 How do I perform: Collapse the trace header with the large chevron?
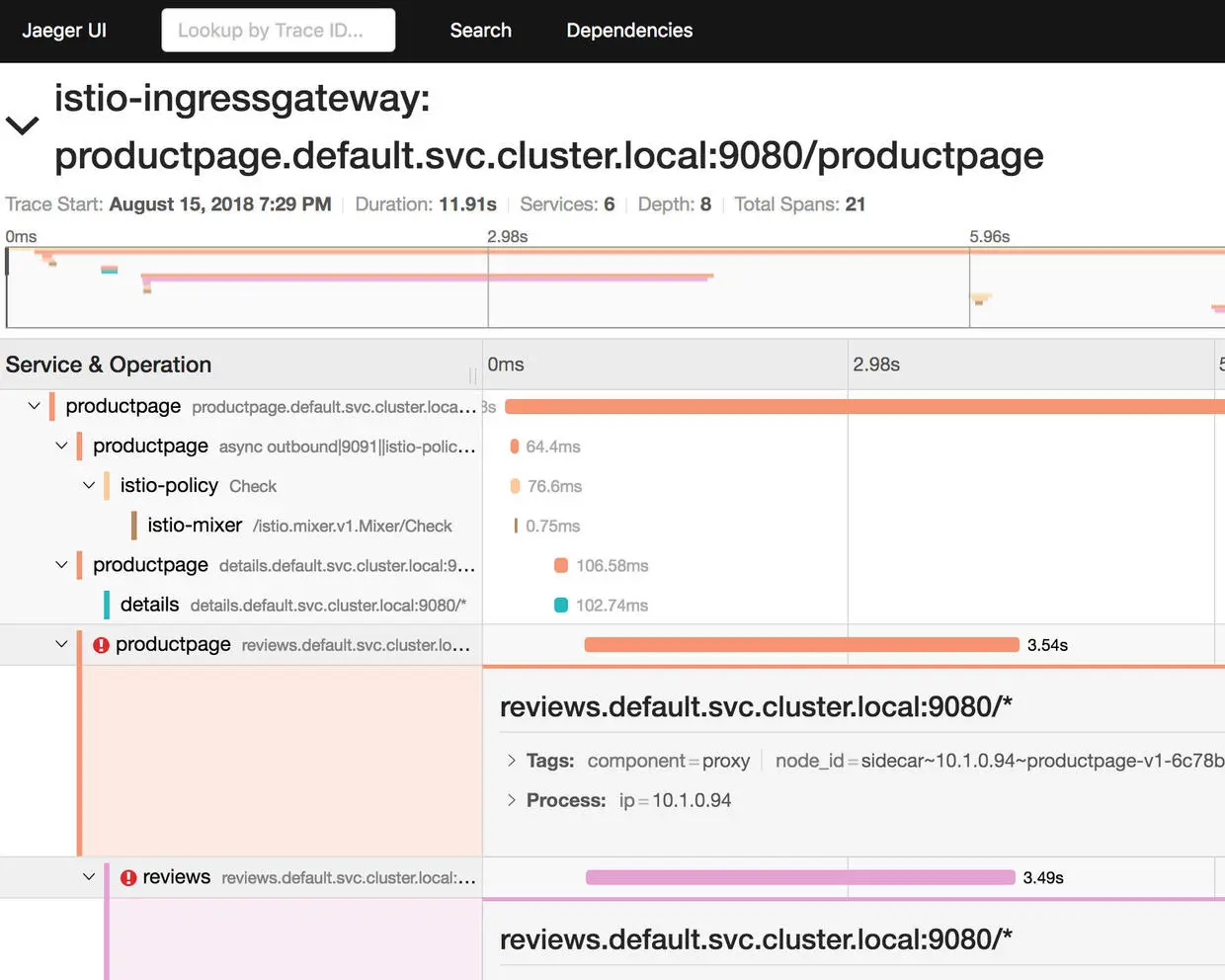click(x=22, y=125)
